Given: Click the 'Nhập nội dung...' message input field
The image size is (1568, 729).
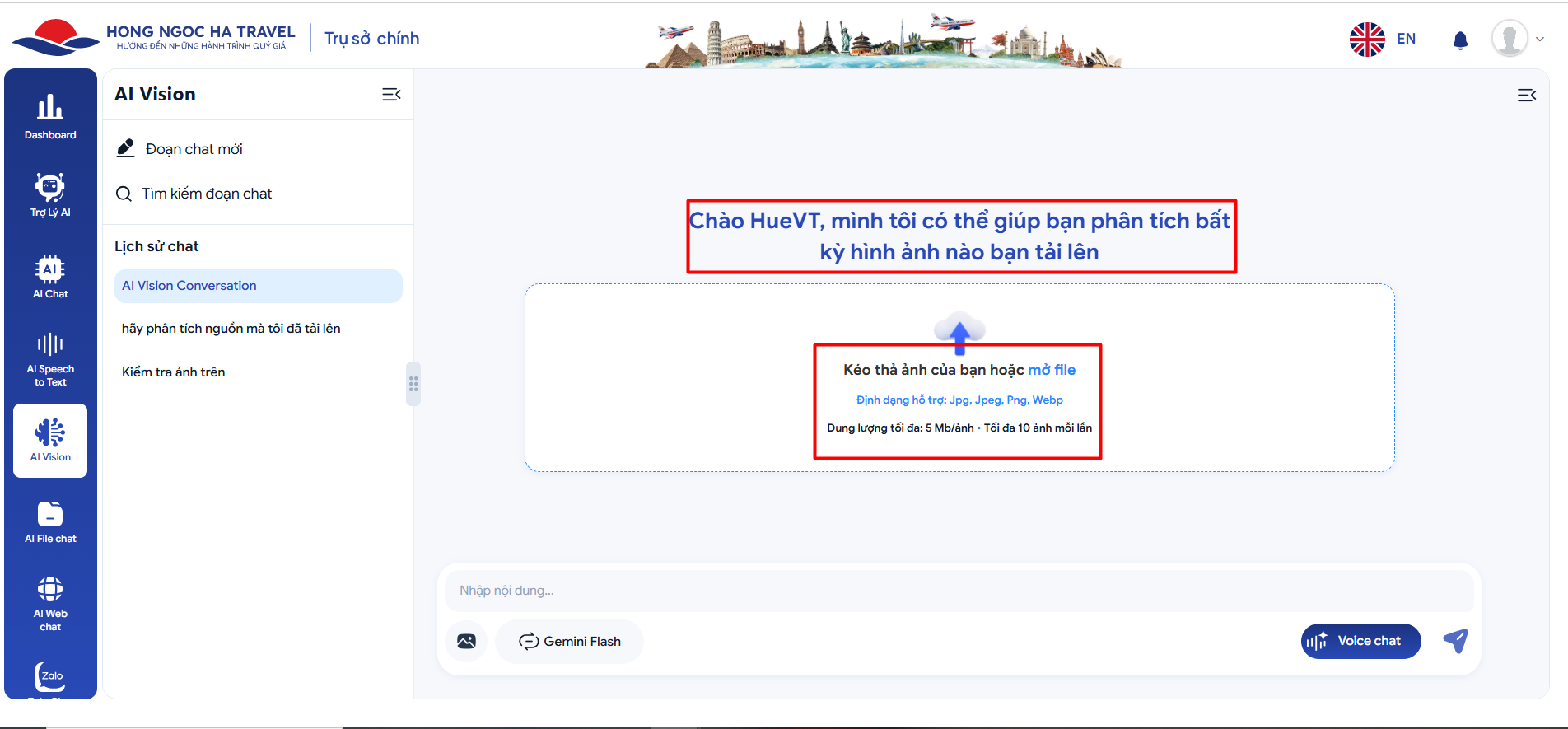Looking at the screenshot, I should pyautogui.click(x=959, y=591).
